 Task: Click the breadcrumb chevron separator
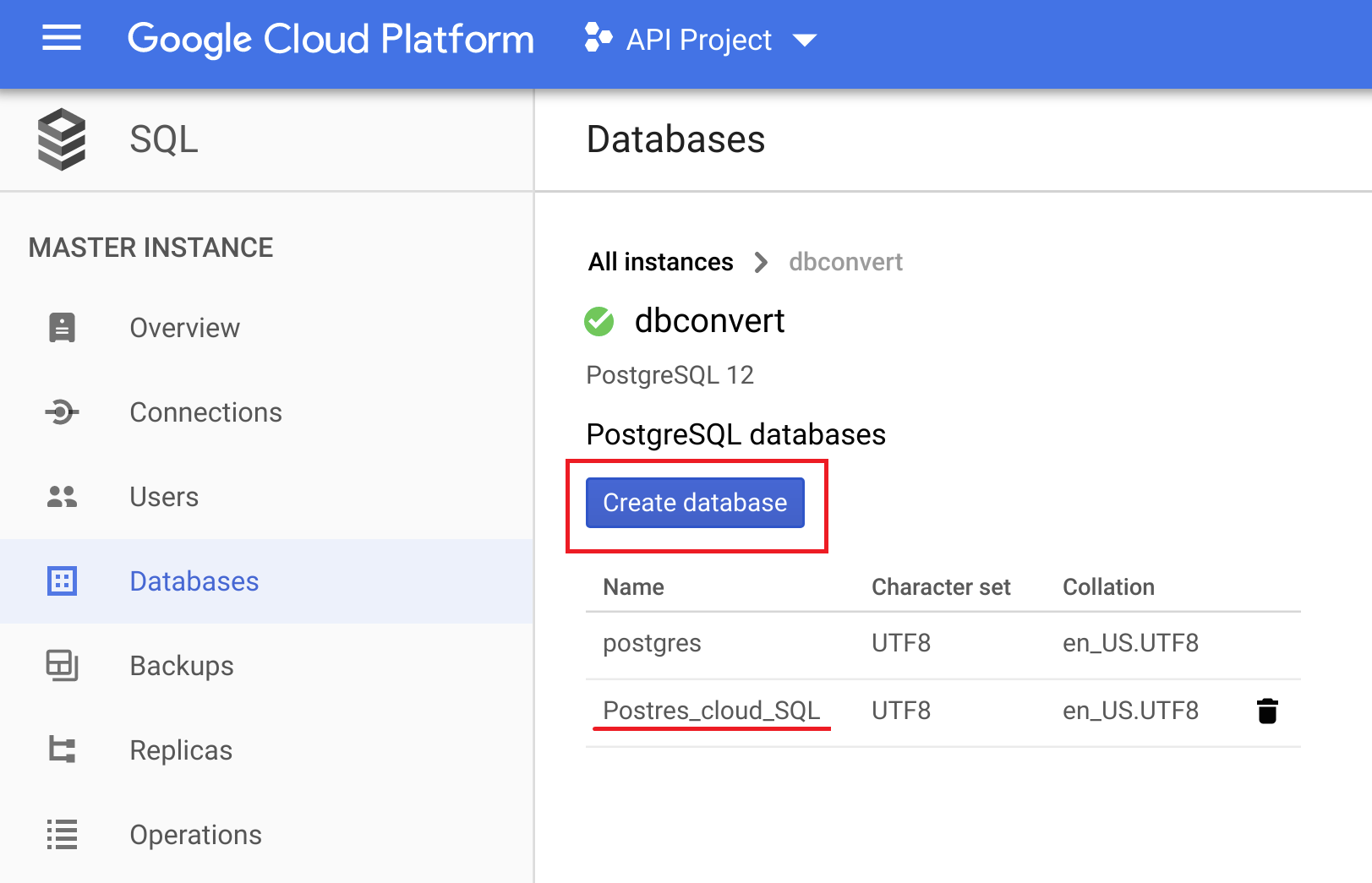[x=761, y=262]
